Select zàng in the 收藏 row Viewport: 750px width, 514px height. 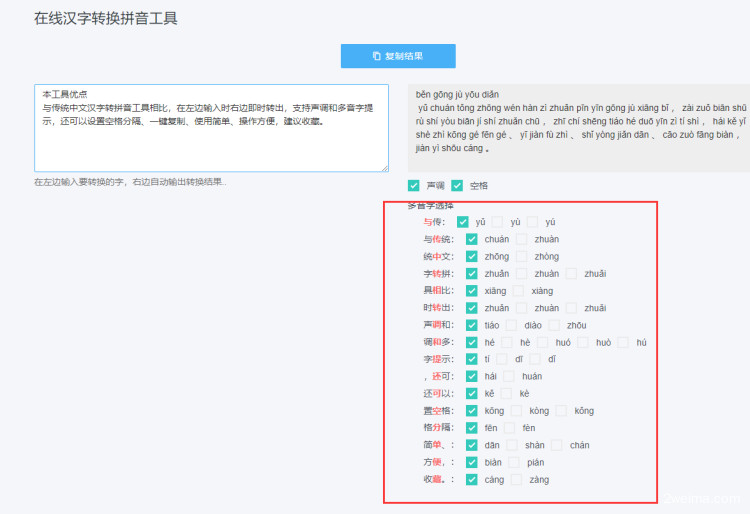pyautogui.click(x=517, y=480)
